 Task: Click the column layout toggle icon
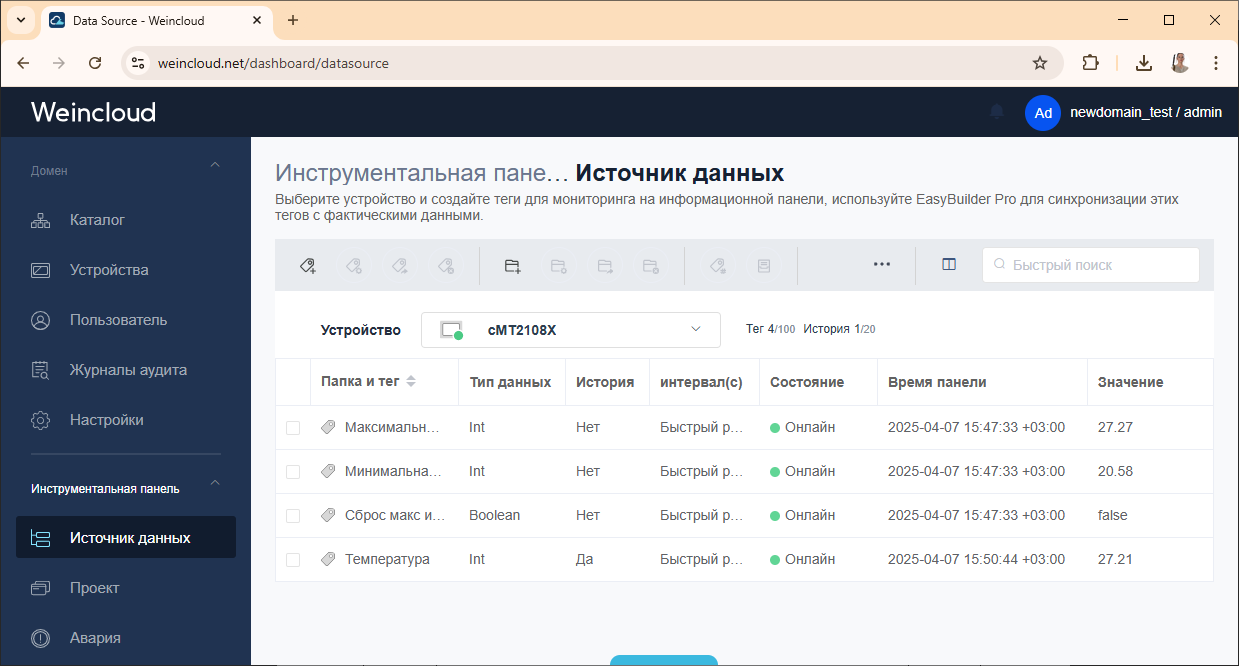[949, 265]
